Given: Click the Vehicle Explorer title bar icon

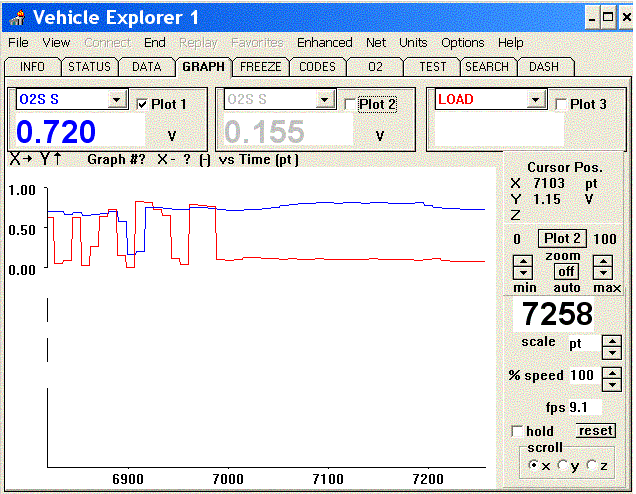Looking at the screenshot, I should tap(17, 17).
